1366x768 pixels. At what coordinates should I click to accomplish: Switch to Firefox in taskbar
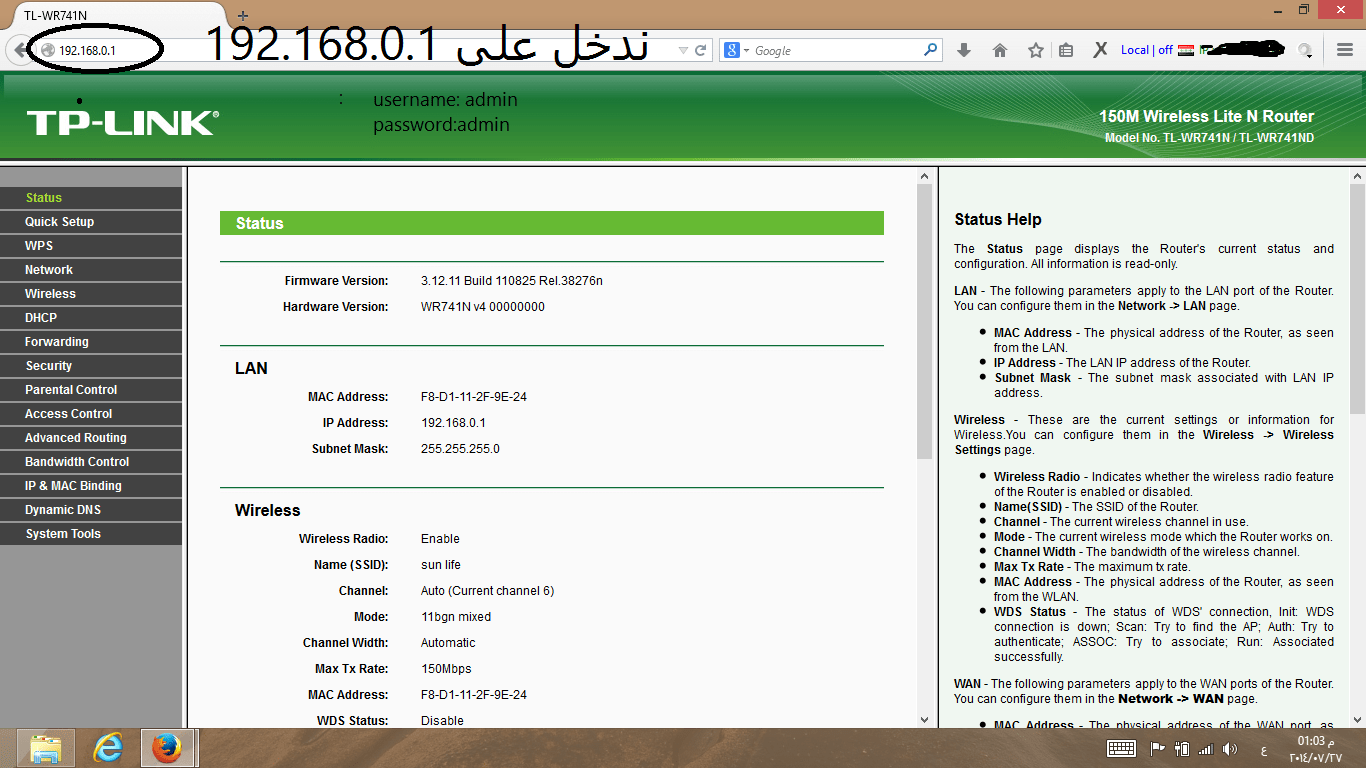click(168, 748)
